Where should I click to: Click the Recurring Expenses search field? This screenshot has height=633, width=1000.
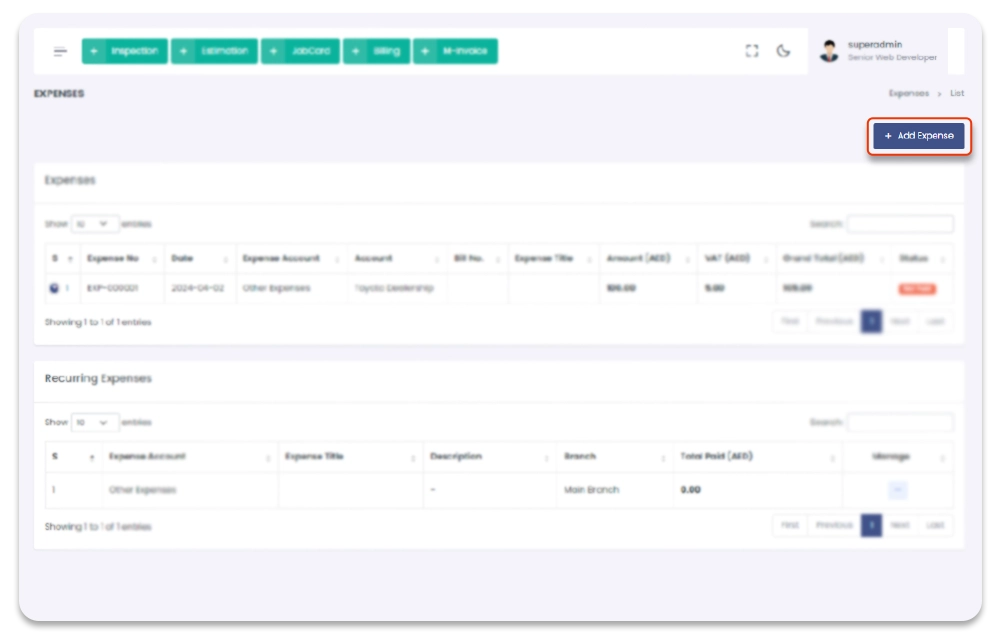coord(900,423)
